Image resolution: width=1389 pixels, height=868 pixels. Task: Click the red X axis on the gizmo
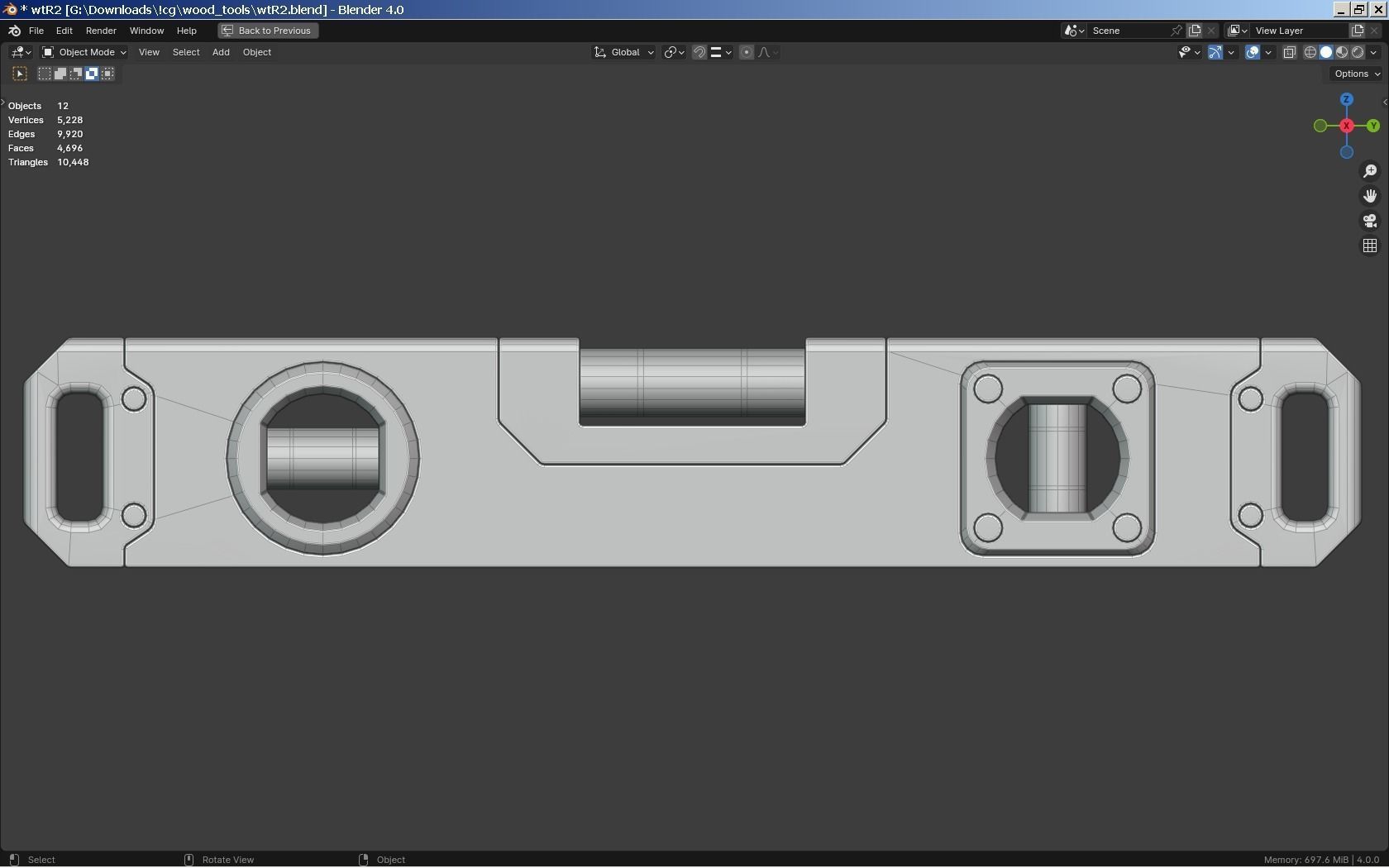1347,126
